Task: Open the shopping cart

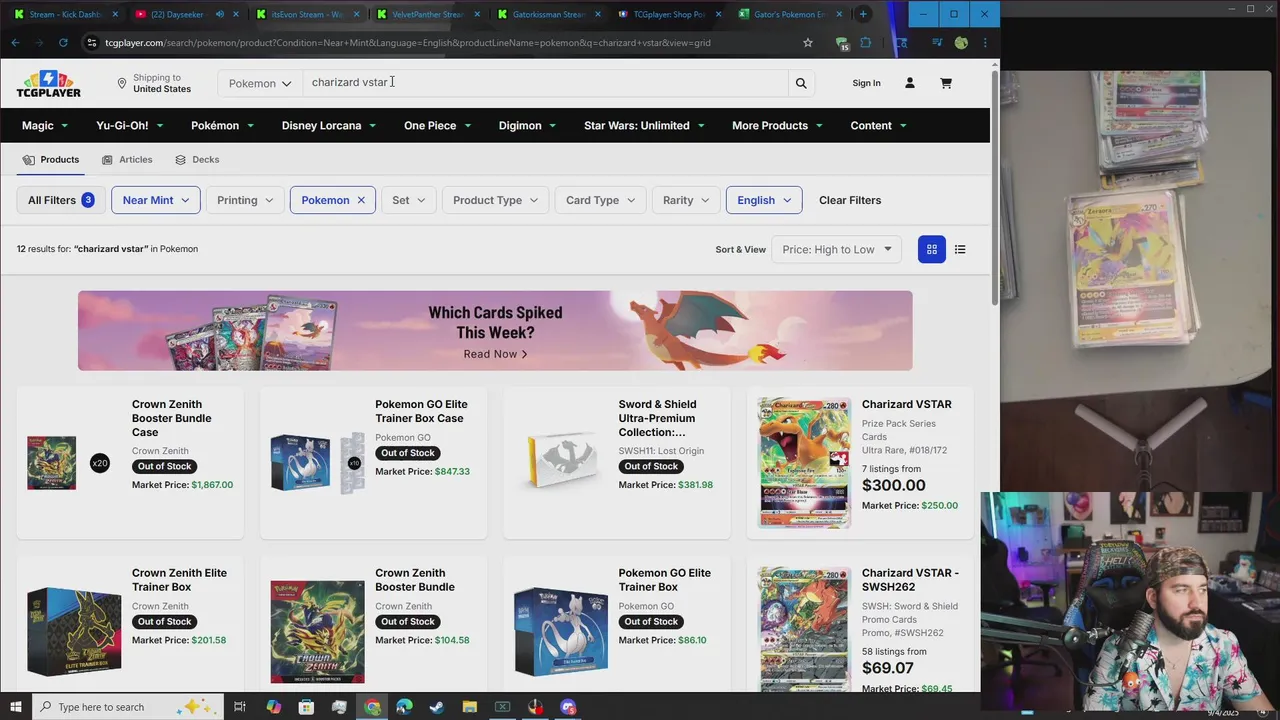Action: tap(945, 83)
